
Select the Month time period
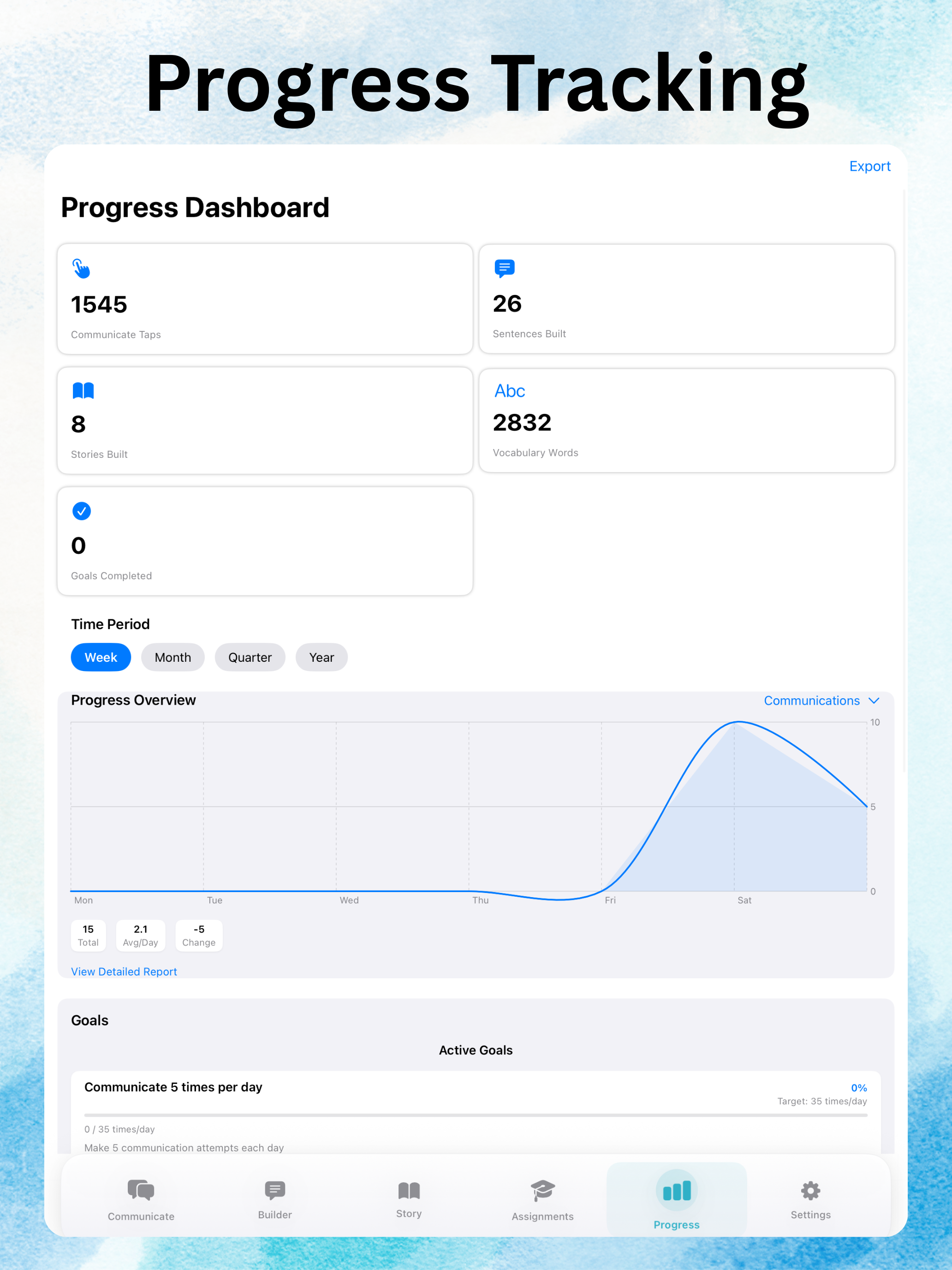[173, 658]
